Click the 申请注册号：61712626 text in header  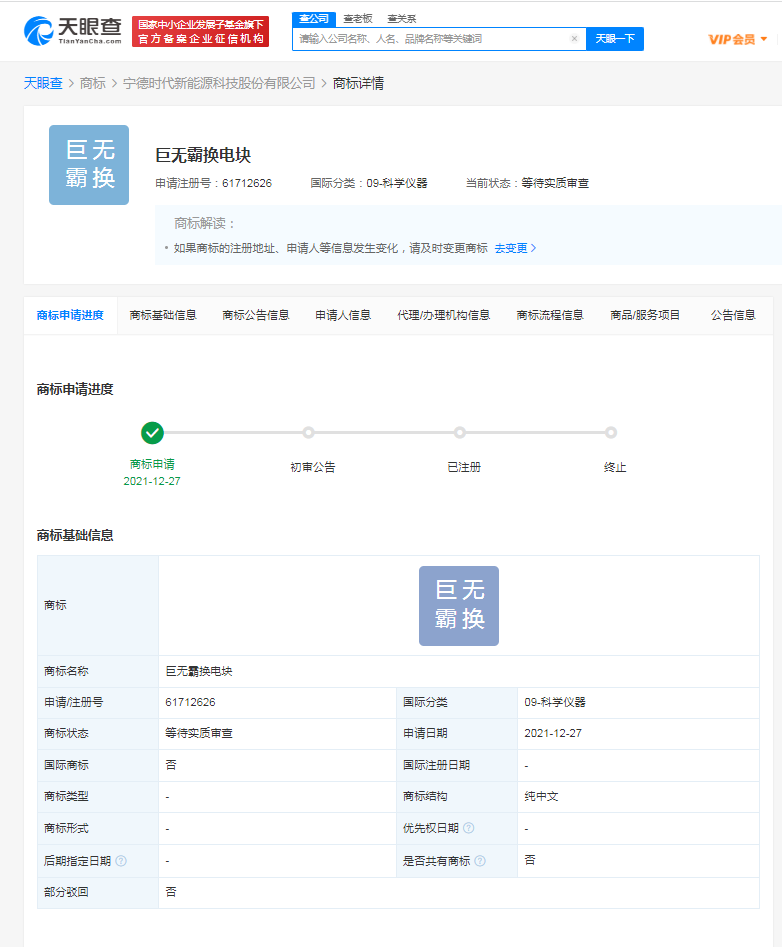(x=214, y=183)
